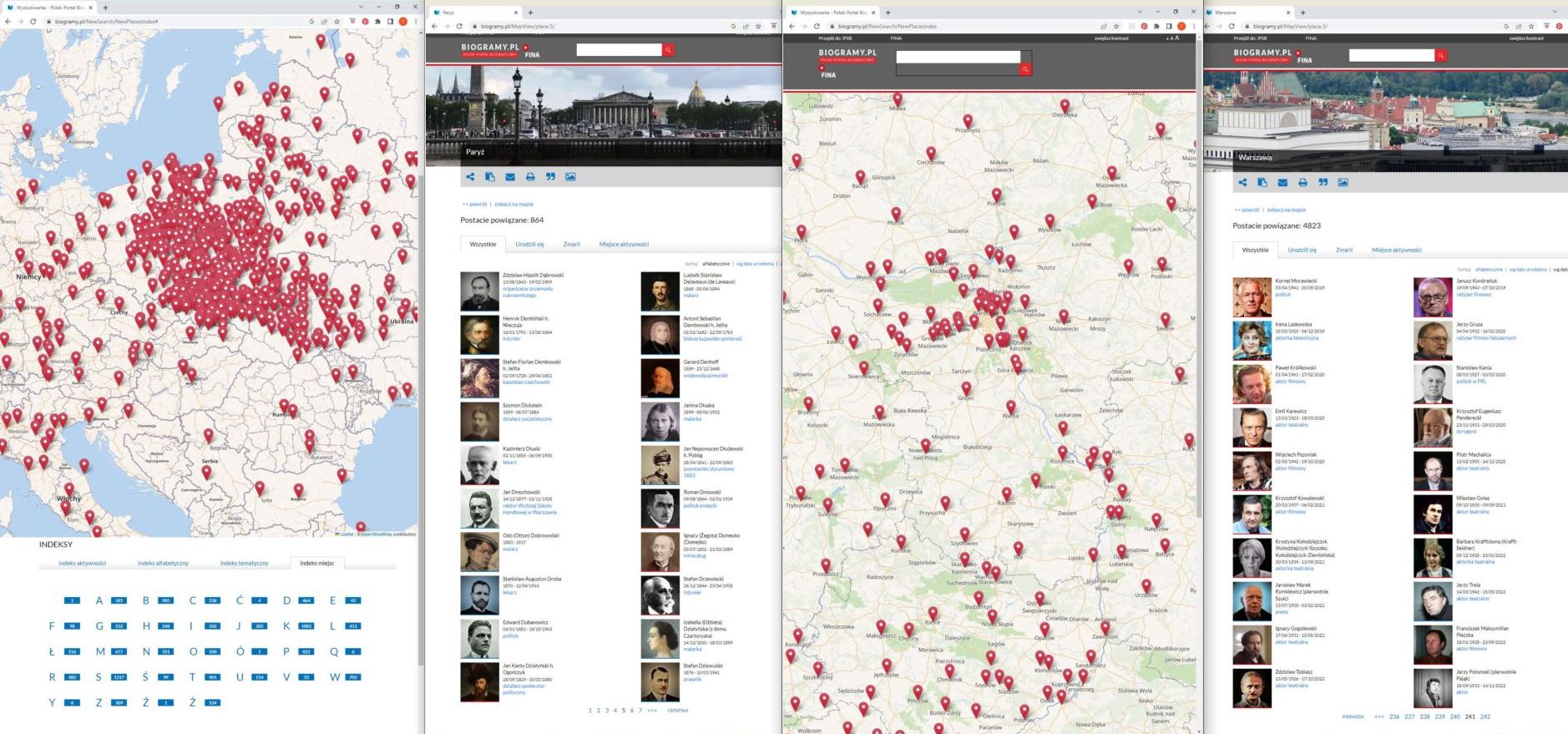Screen dimensions: 1568x734
Task: Click the search input field on Warszawa page
Action: click(1391, 55)
